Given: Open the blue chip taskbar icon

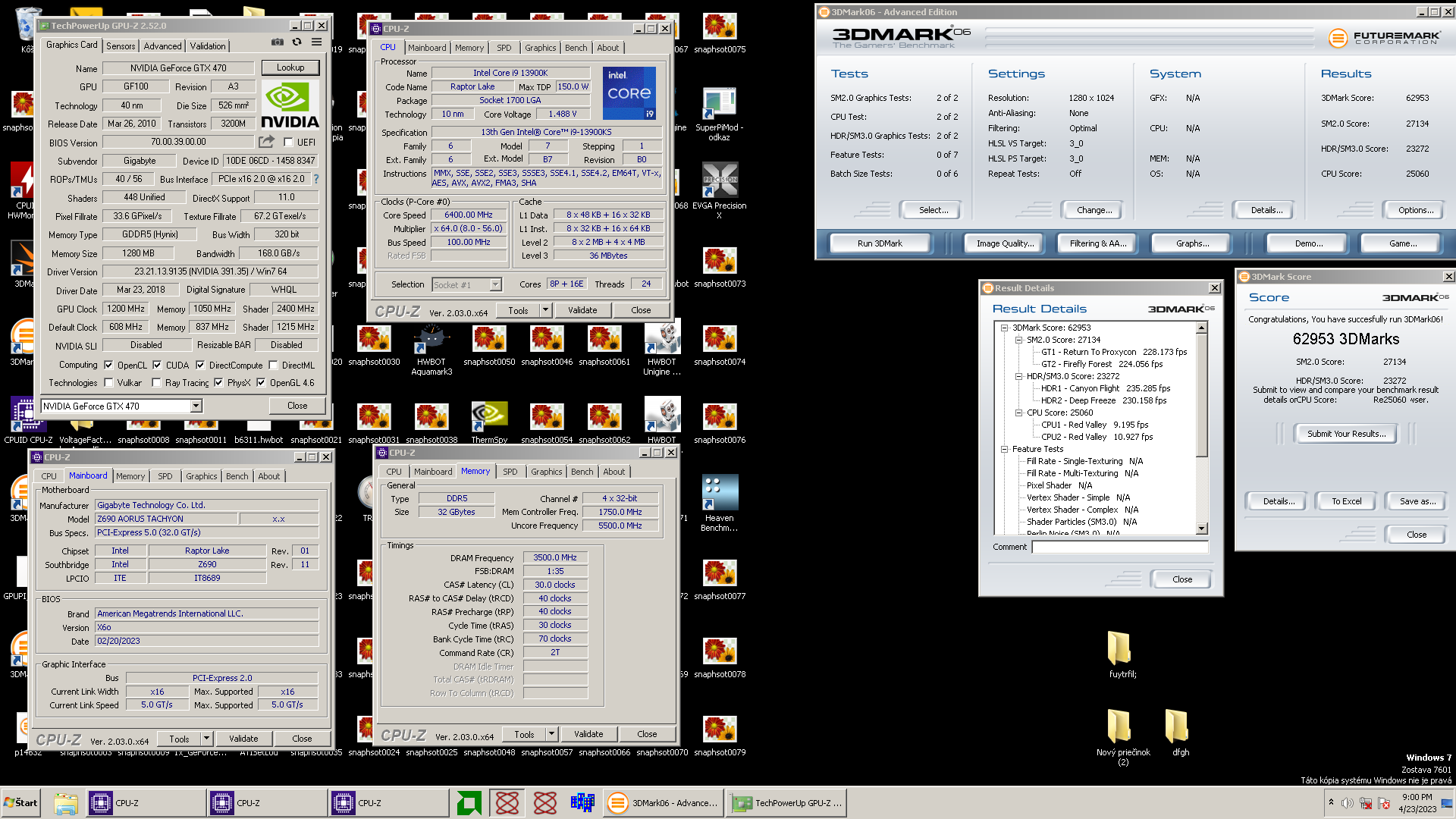Looking at the screenshot, I should (582, 803).
